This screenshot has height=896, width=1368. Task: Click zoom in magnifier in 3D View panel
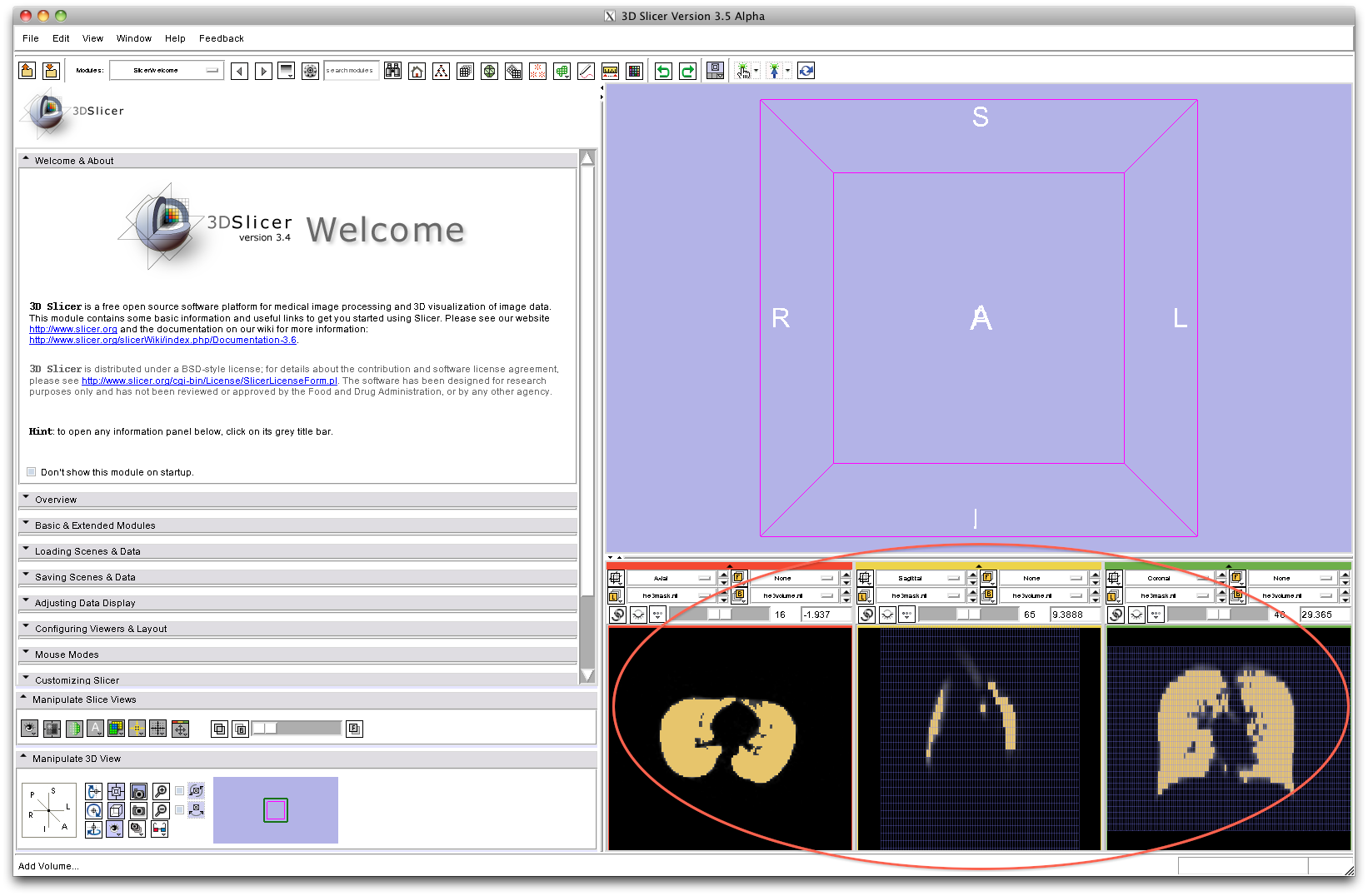coord(161,791)
